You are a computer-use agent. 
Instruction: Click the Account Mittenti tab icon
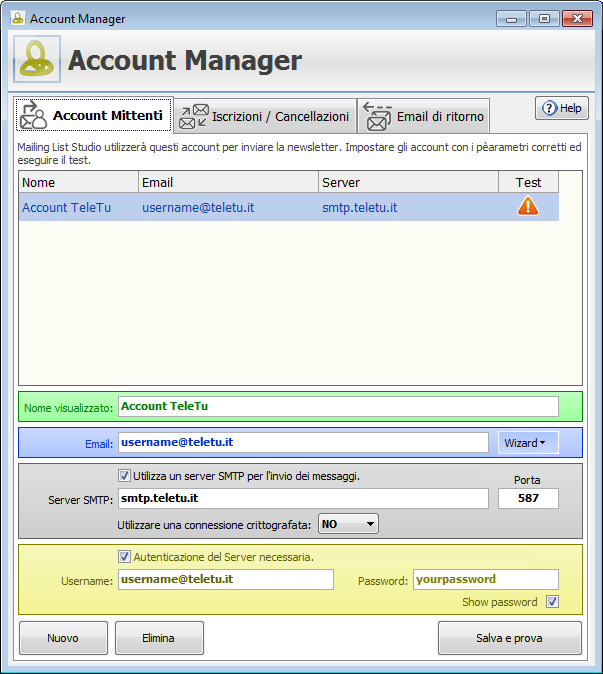(x=33, y=116)
